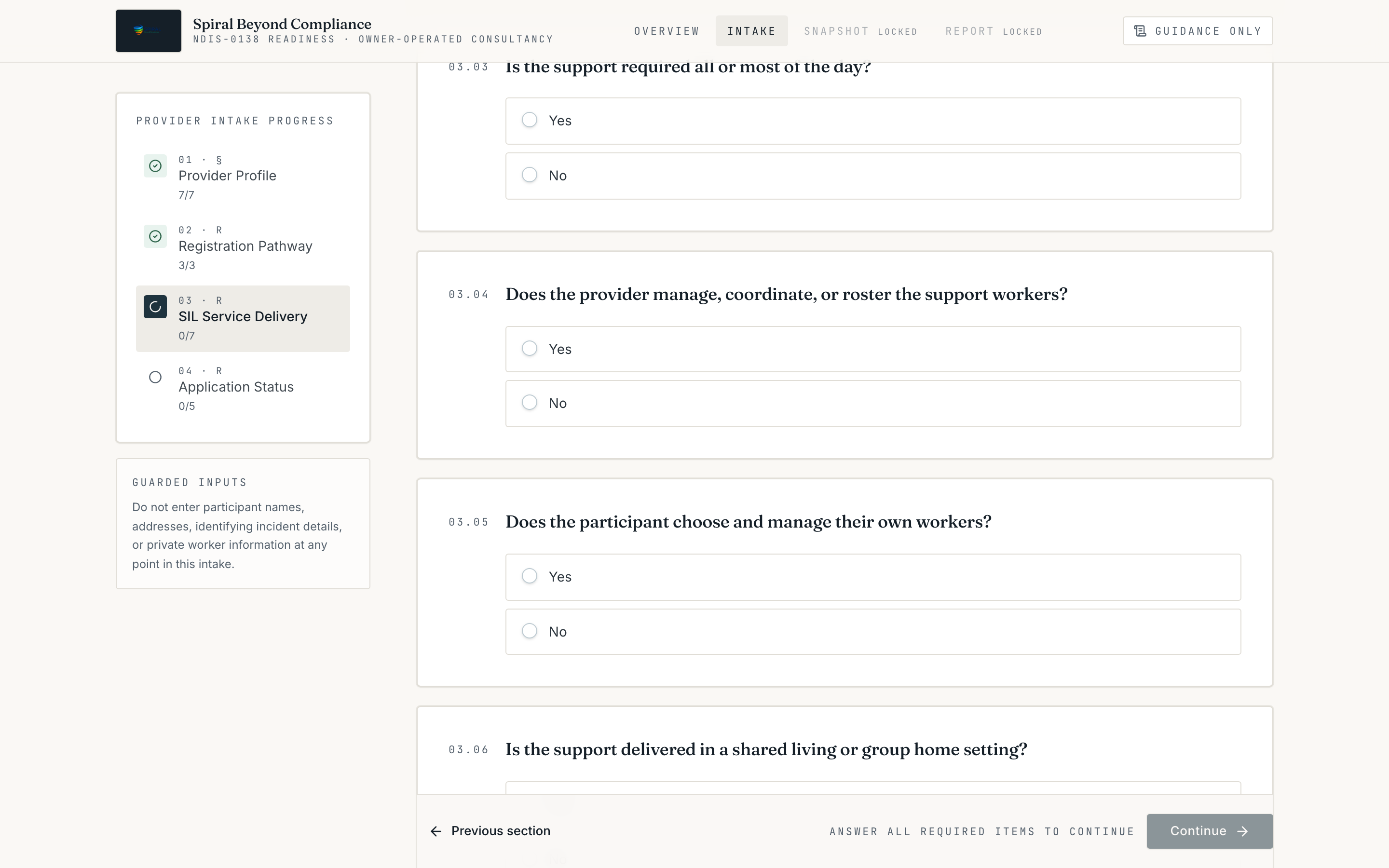This screenshot has width=1389, height=868.
Task: Choose No for provider rostering support workers
Action: point(873,404)
